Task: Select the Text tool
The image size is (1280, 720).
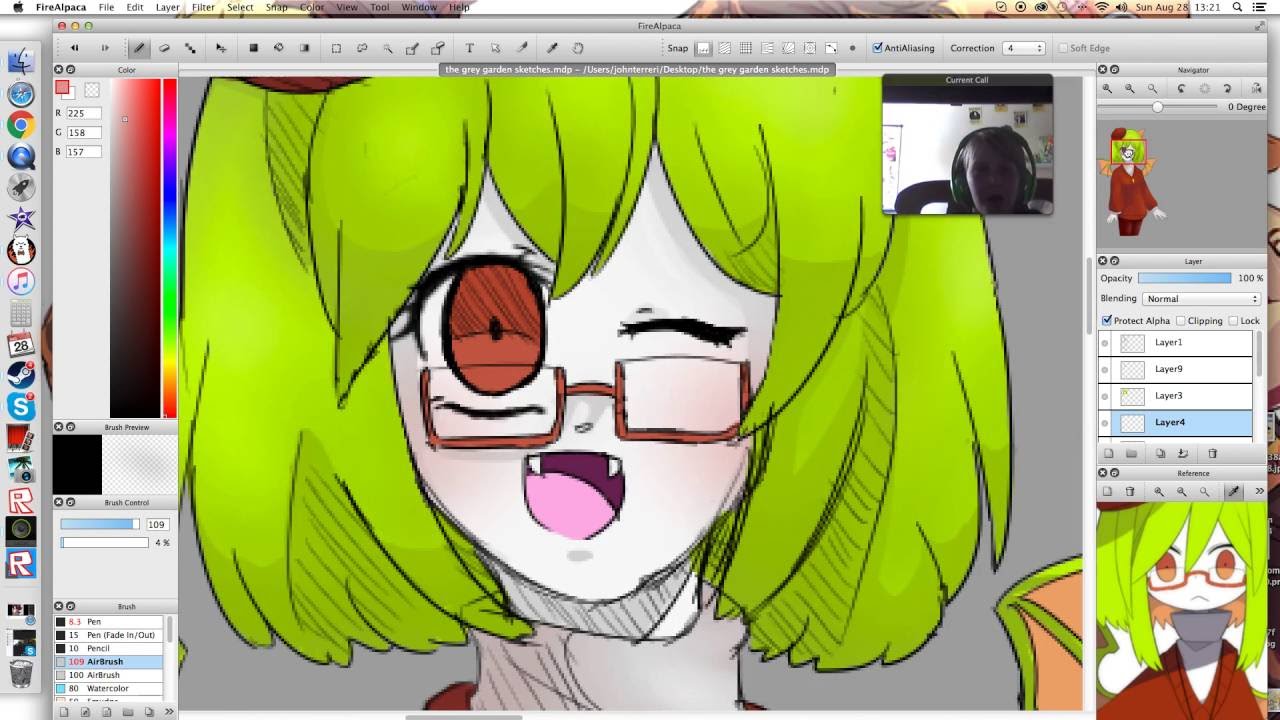Action: pyautogui.click(x=469, y=48)
